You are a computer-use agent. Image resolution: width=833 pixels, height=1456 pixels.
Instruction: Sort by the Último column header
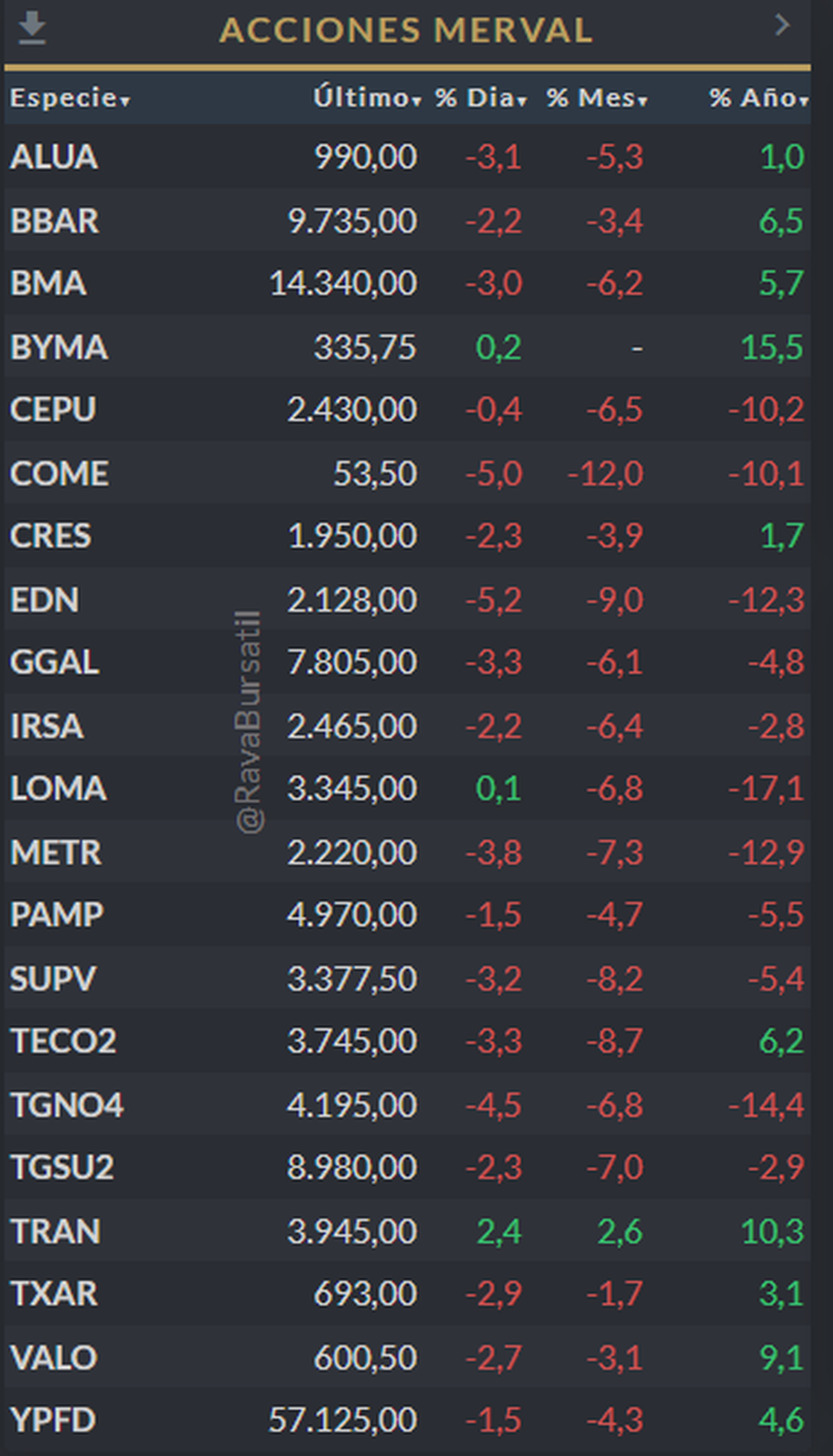(367, 98)
